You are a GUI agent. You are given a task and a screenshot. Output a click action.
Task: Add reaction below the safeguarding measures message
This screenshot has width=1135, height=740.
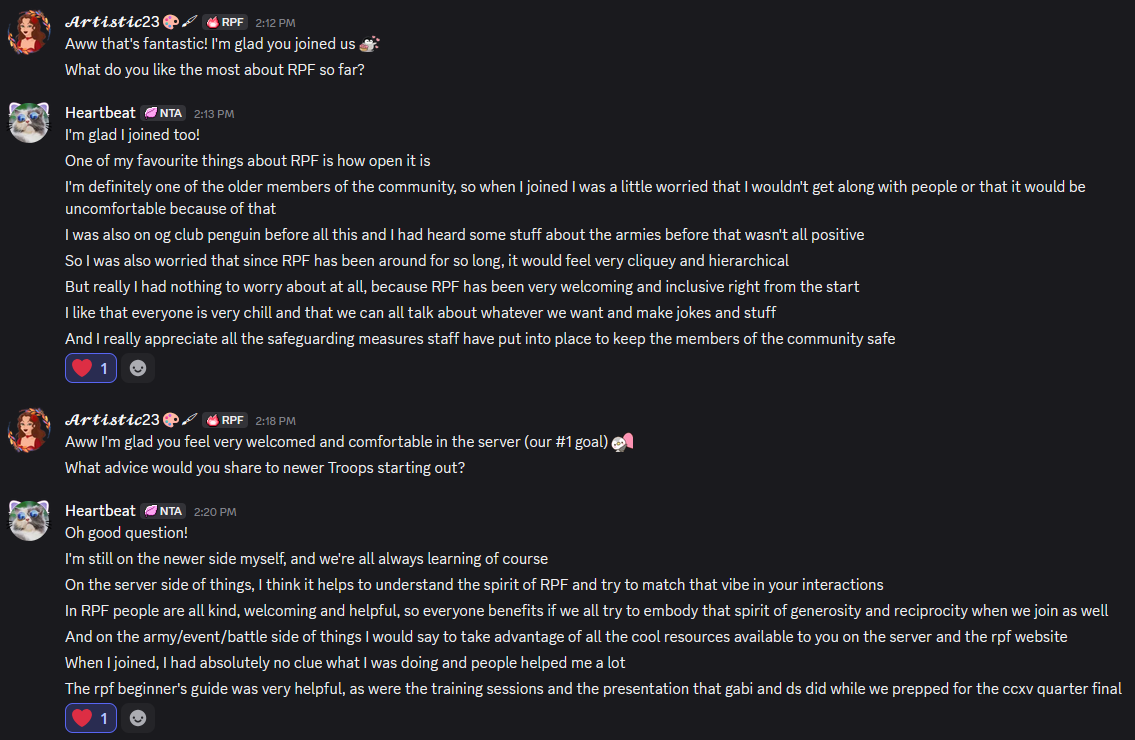138,368
